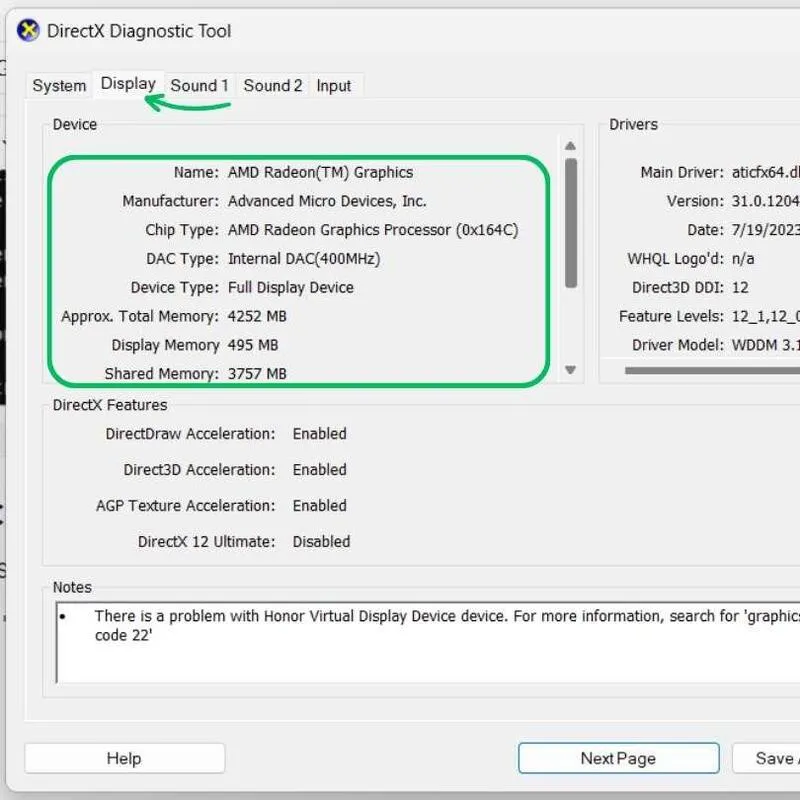
Task: Open the Sound 1 tab
Action: point(199,86)
